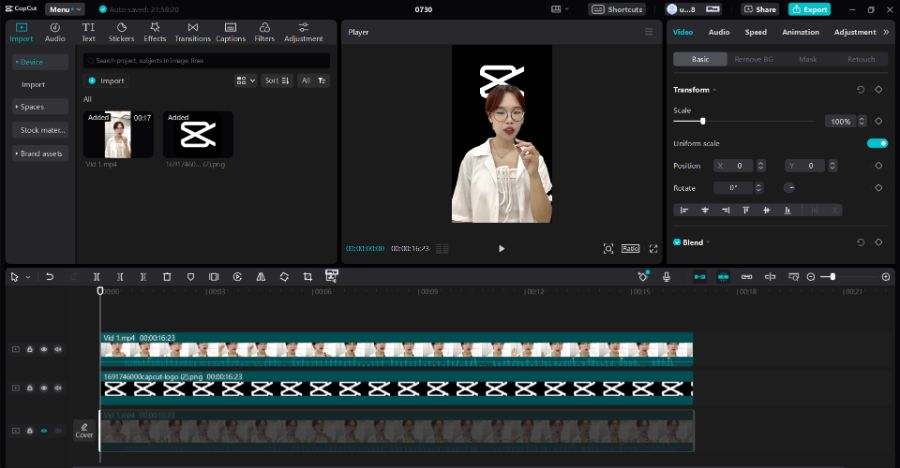Open the Sort dropdown in media panel

coord(277,81)
